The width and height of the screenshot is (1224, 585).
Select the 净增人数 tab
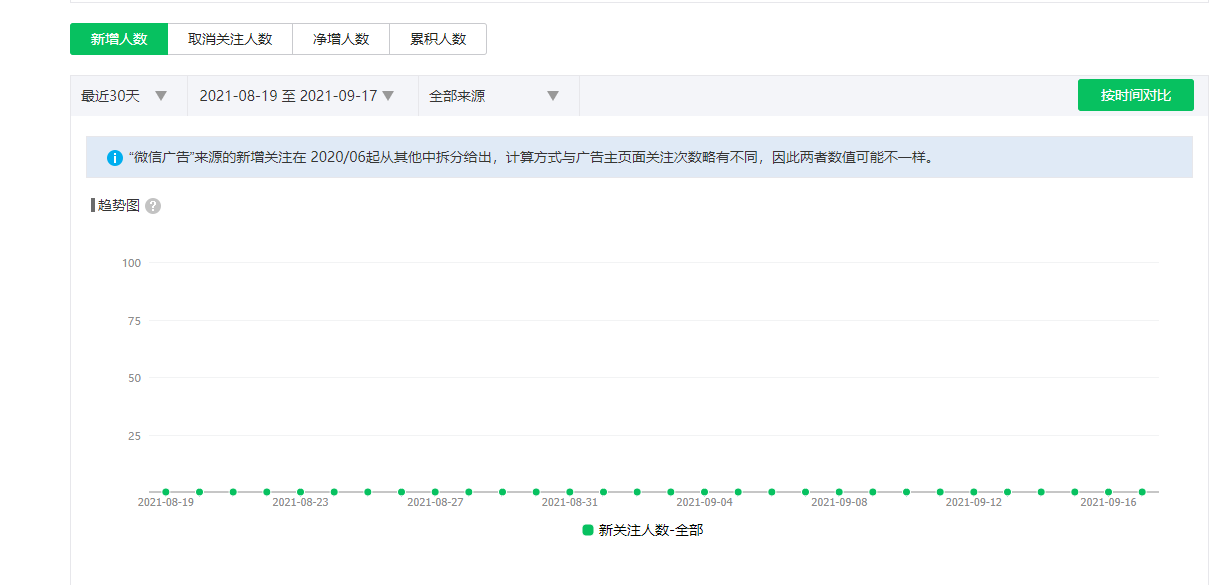[x=341, y=39]
